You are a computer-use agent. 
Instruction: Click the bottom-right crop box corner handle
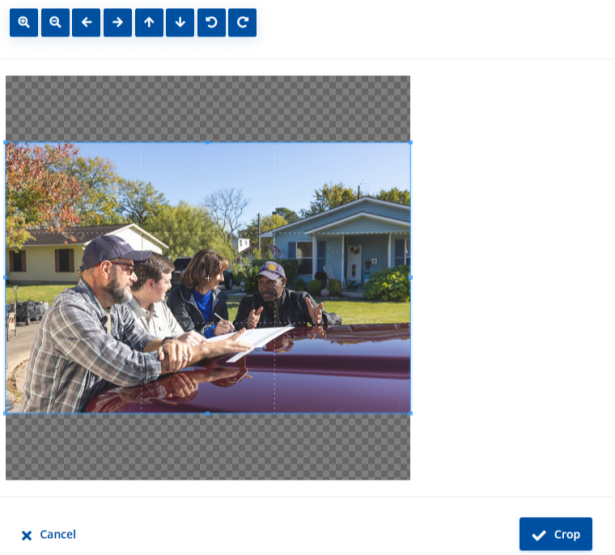click(410, 413)
